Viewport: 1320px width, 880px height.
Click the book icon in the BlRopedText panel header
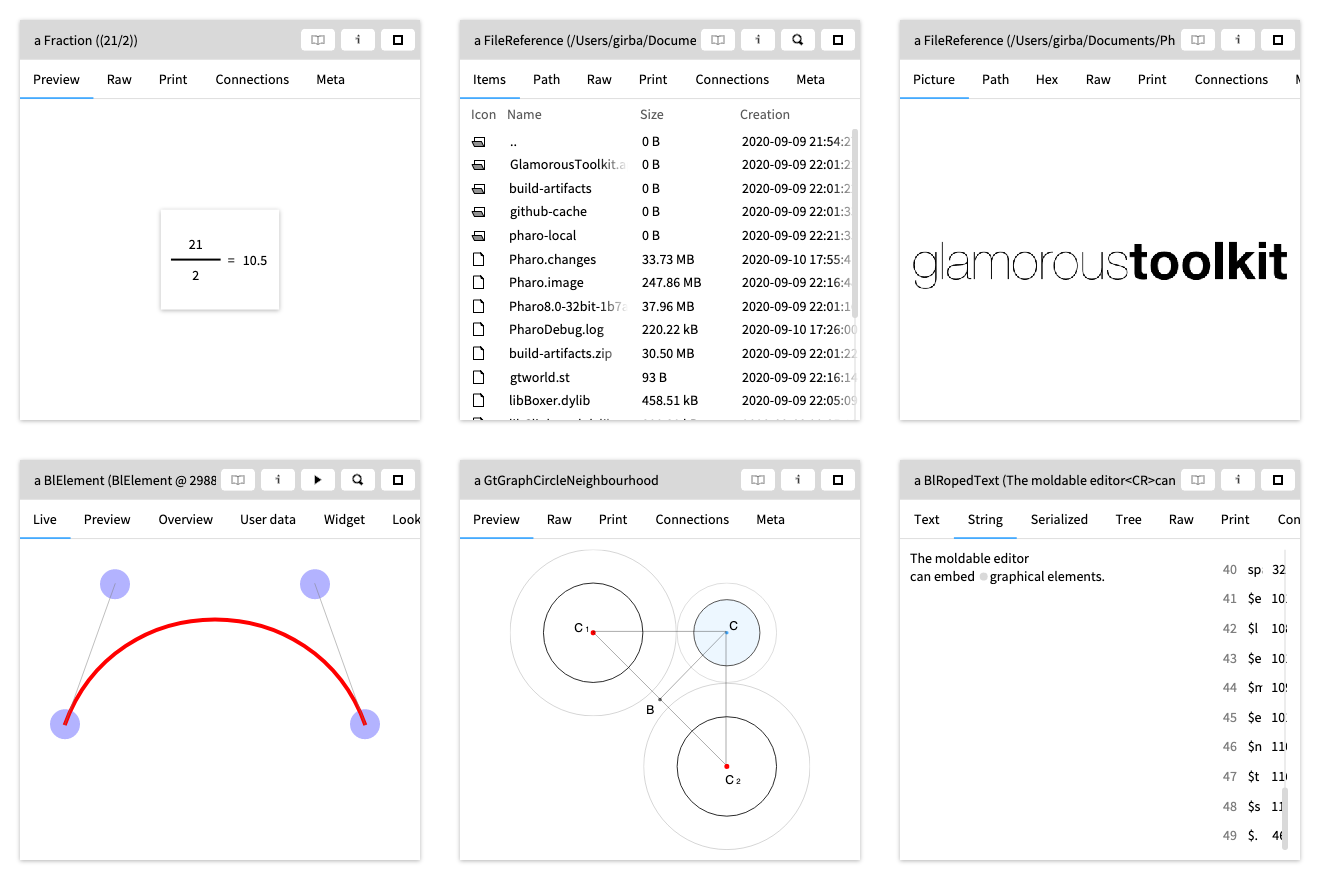(x=1198, y=480)
